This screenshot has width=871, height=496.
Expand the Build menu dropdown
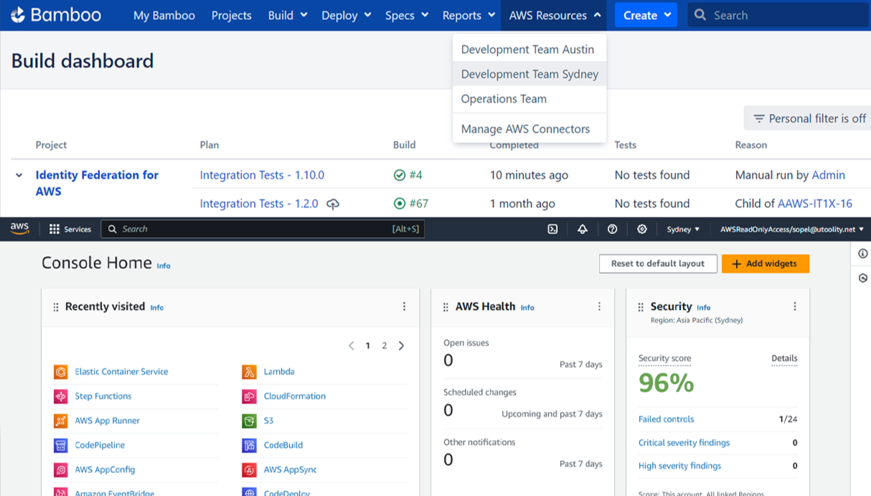(x=286, y=15)
